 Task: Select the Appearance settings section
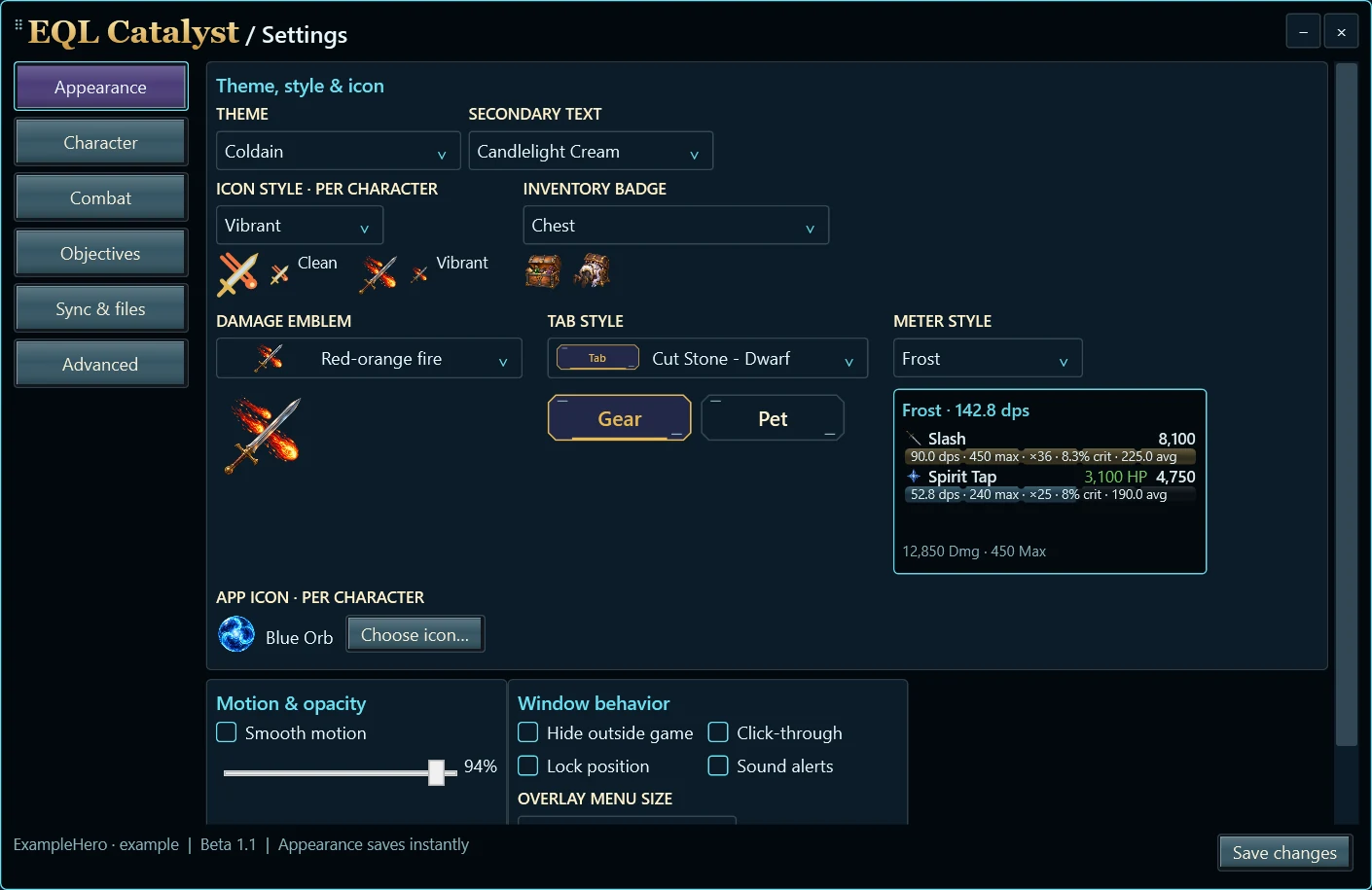[100, 87]
